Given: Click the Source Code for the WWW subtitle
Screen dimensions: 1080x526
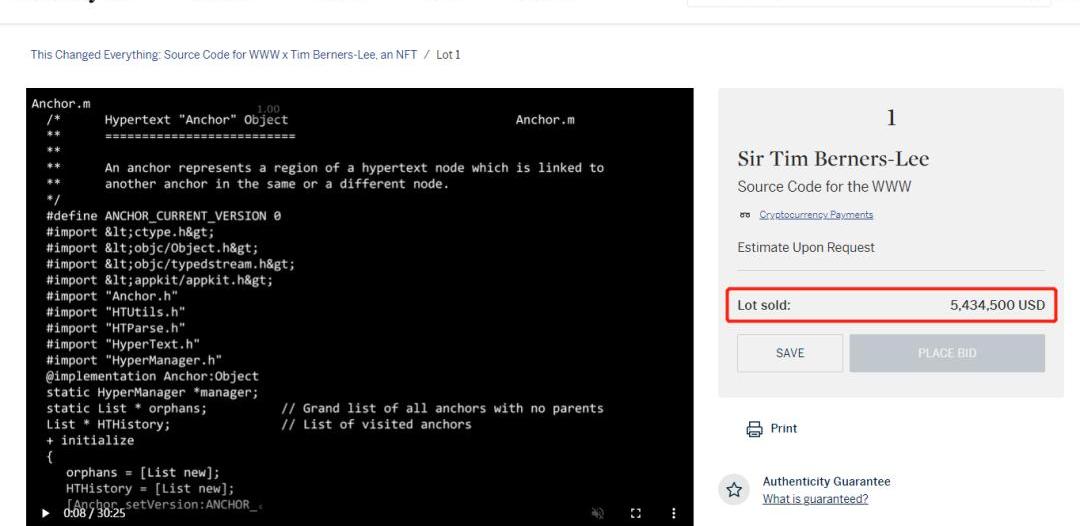Looking at the screenshot, I should (824, 187).
